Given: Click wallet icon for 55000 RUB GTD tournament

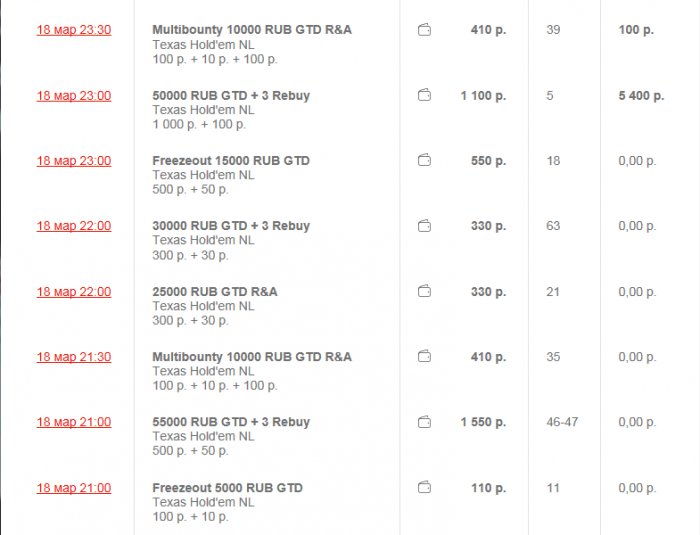Looking at the screenshot, I should [x=424, y=422].
